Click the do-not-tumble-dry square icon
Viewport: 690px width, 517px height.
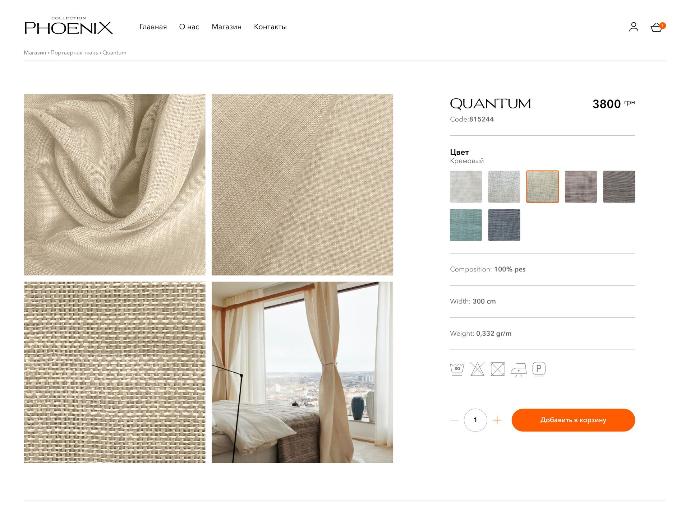point(498,369)
